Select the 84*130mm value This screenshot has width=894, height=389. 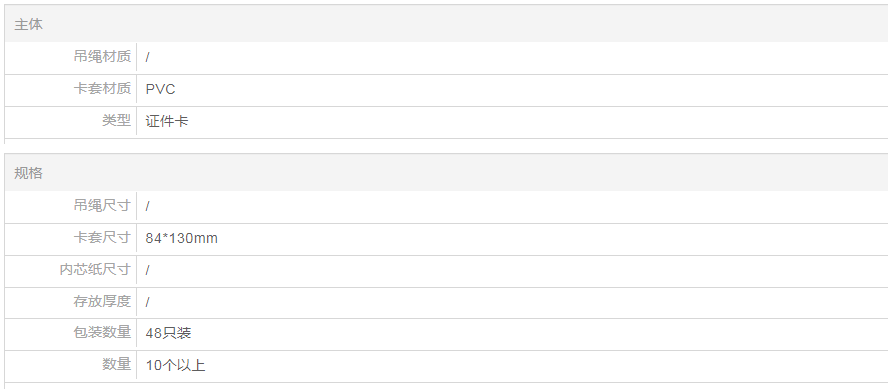tap(181, 238)
